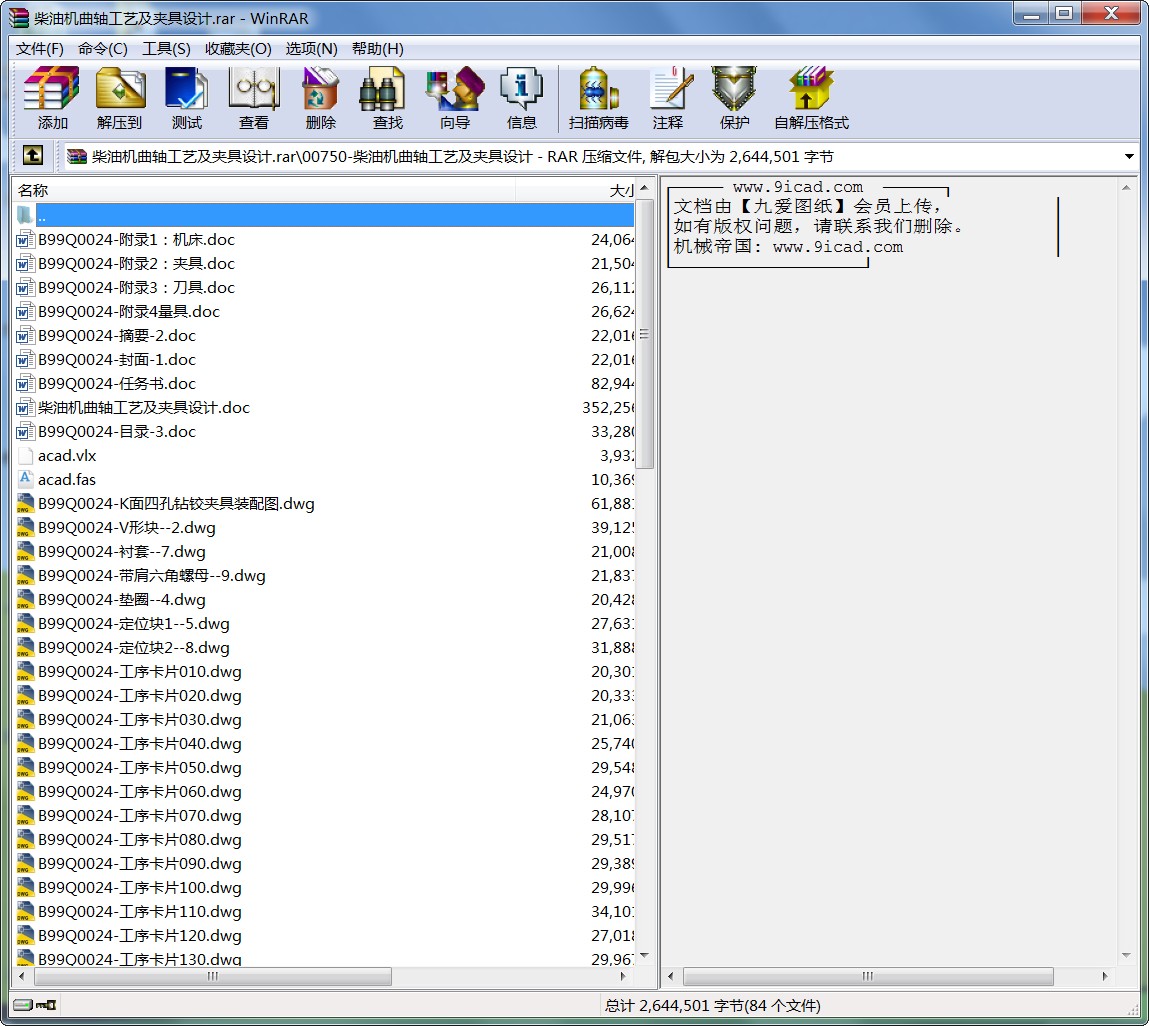Click Word icon of 任务书.doc

pos(25,383)
